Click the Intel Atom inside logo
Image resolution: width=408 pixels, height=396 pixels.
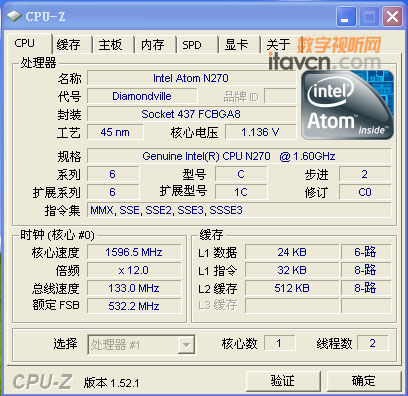pos(347,105)
